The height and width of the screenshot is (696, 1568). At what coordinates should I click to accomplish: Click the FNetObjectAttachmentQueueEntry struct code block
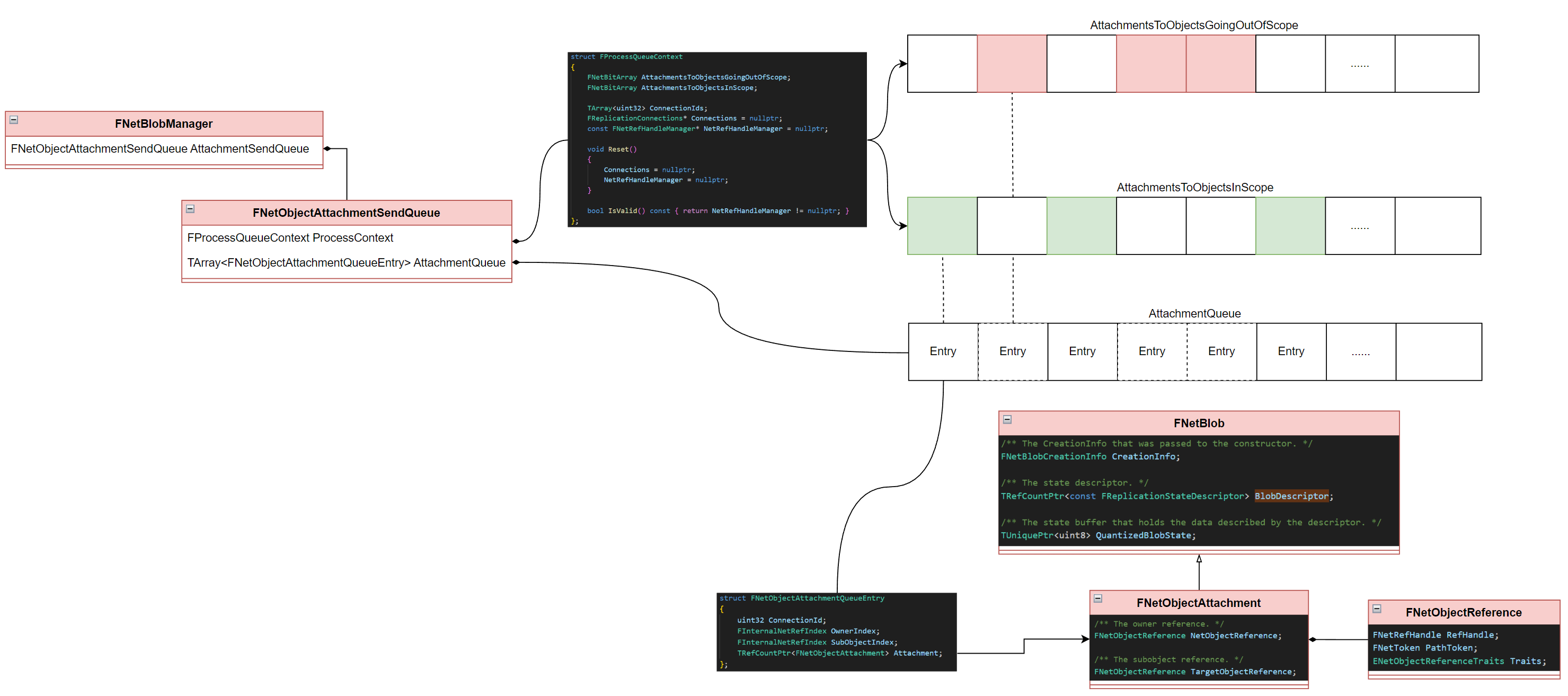click(x=836, y=632)
